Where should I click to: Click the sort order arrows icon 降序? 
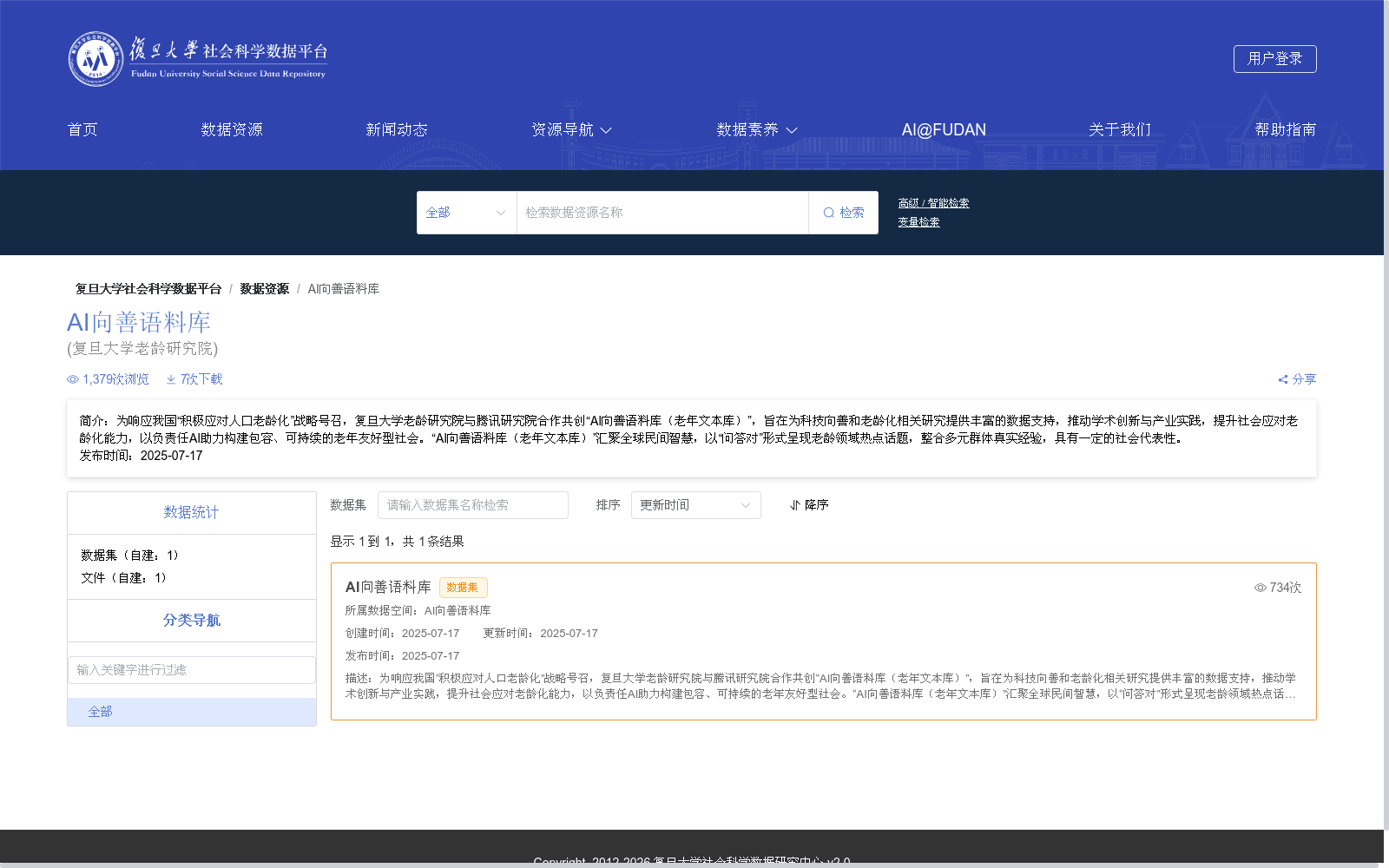(x=795, y=505)
